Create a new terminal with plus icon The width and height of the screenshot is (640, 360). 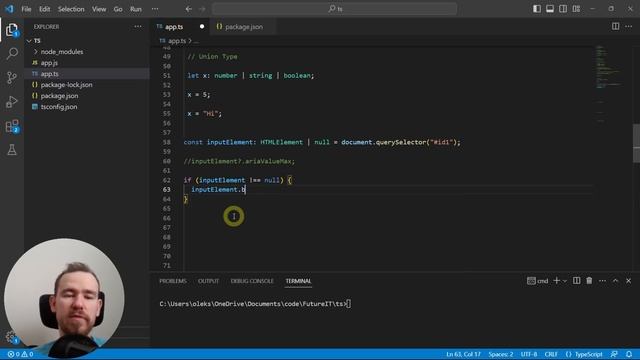(556, 281)
